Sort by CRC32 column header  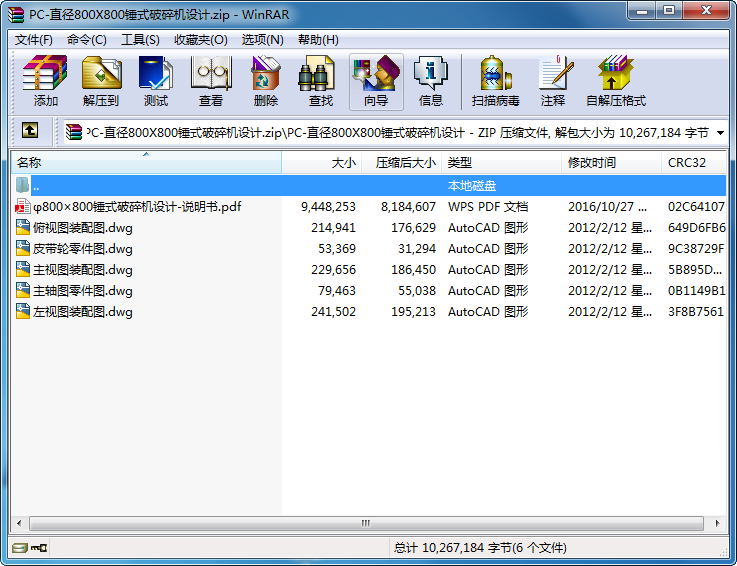click(693, 163)
